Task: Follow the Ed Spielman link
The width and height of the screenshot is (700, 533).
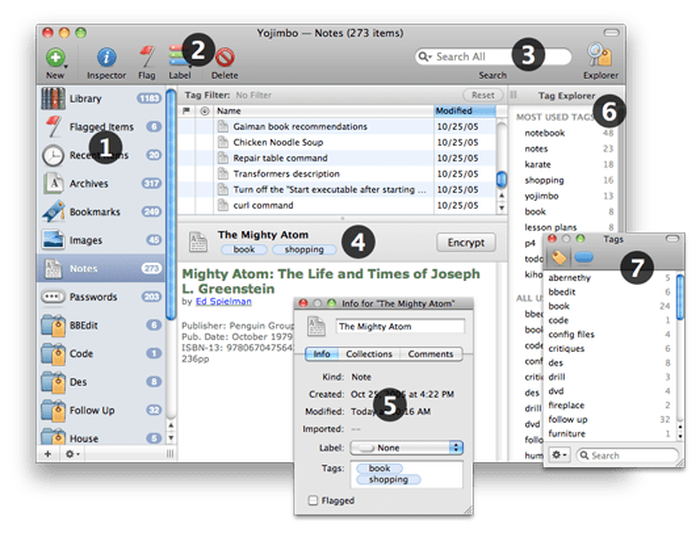Action: click(224, 301)
